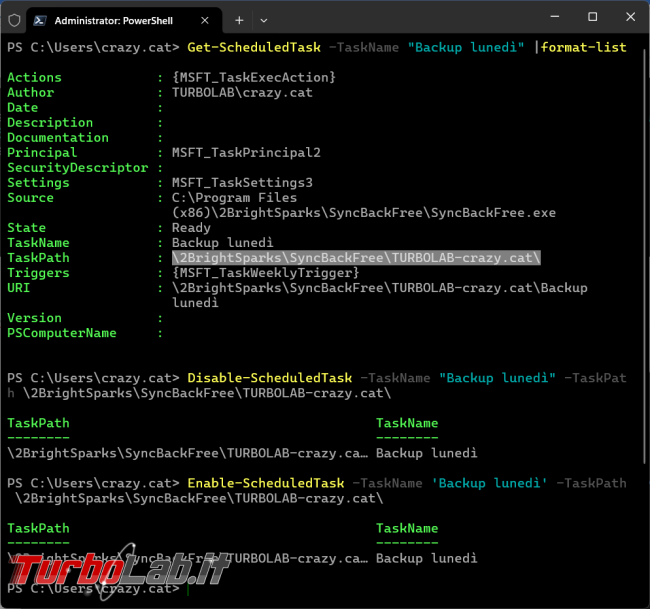
Task: Click the Documentation property label
Action: pos(58,138)
